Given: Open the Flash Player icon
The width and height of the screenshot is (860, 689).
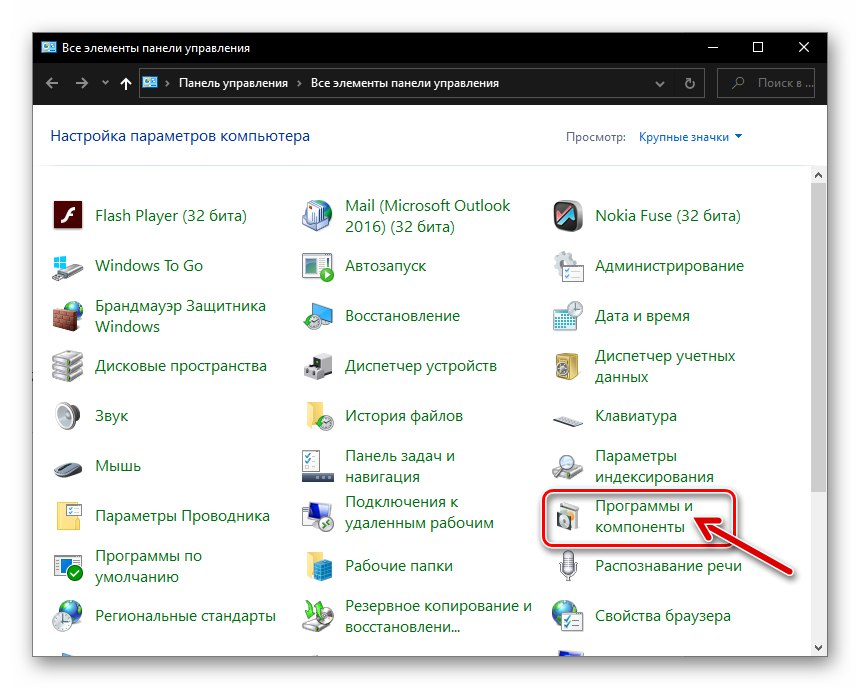Looking at the screenshot, I should [66, 216].
